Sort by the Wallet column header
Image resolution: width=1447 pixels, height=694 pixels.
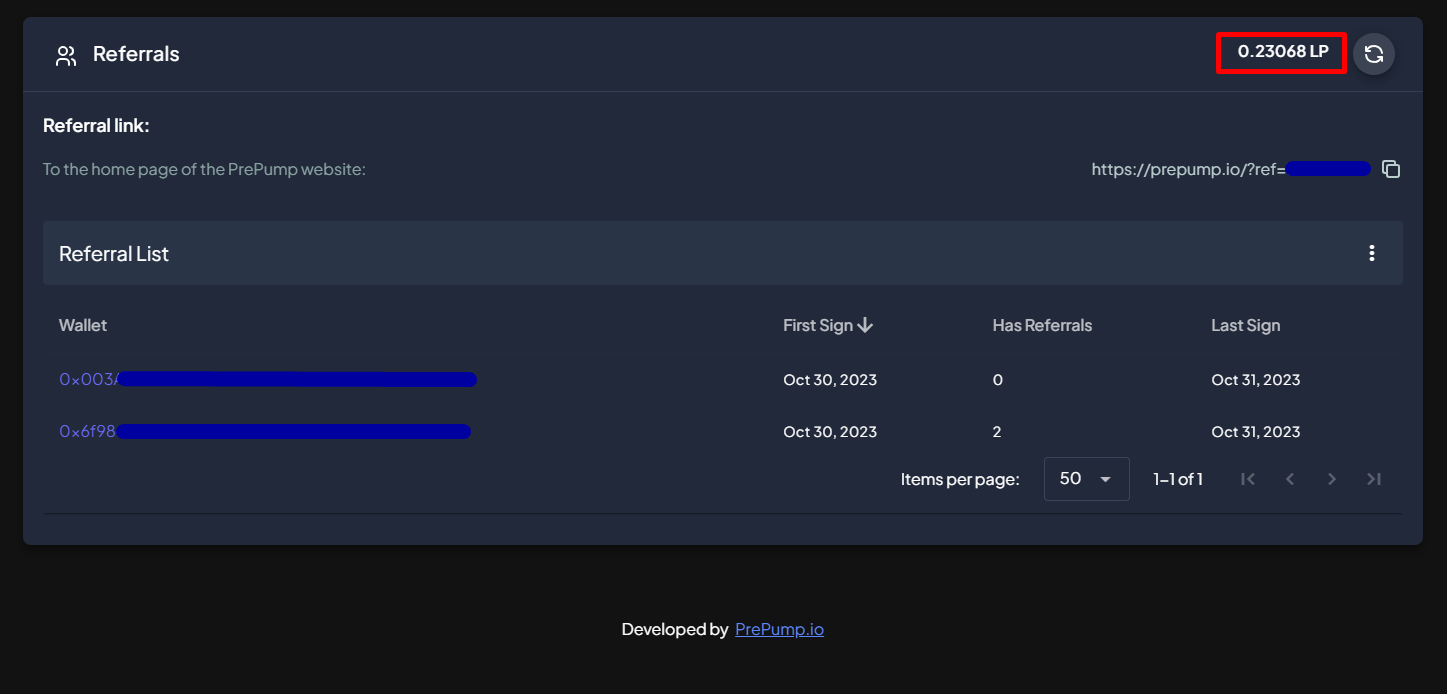coord(83,325)
